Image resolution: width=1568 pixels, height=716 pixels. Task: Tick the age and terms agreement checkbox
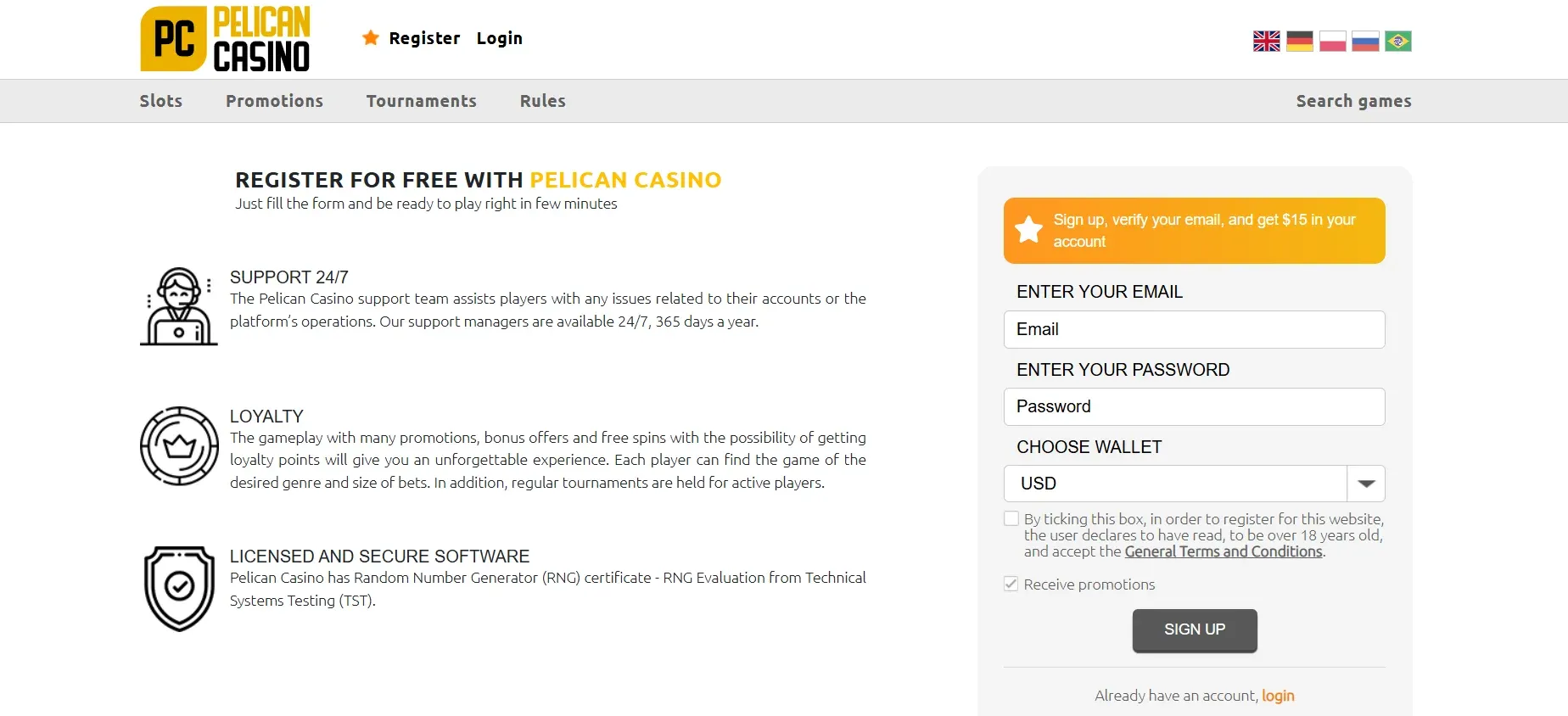pos(1011,517)
